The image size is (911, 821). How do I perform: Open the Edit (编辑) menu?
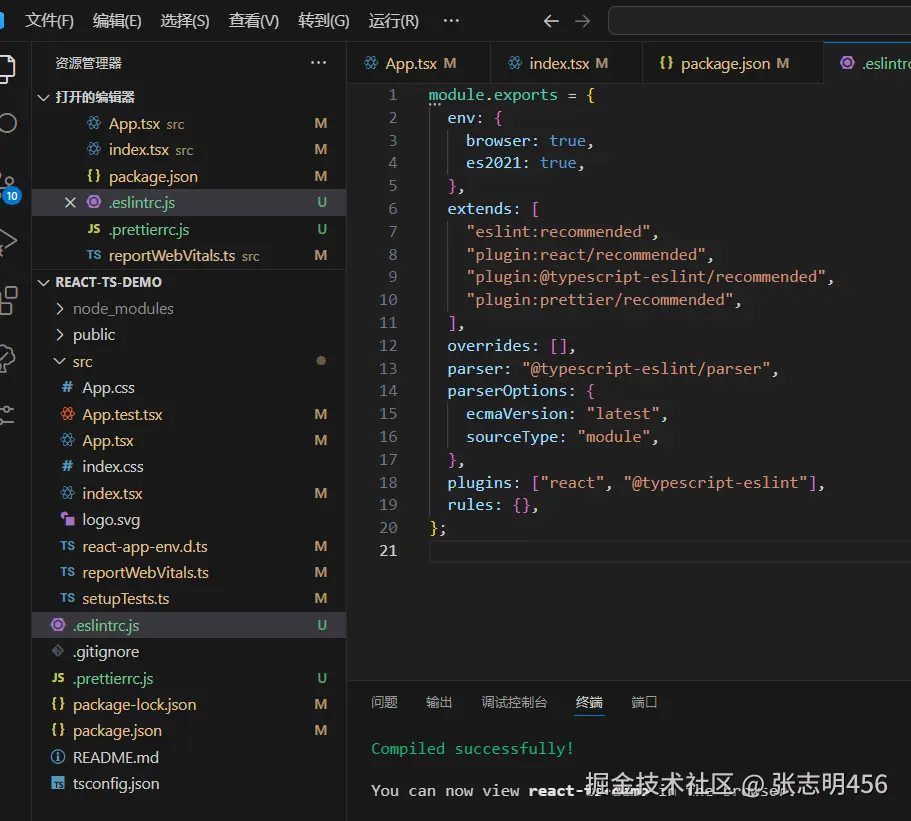point(117,21)
